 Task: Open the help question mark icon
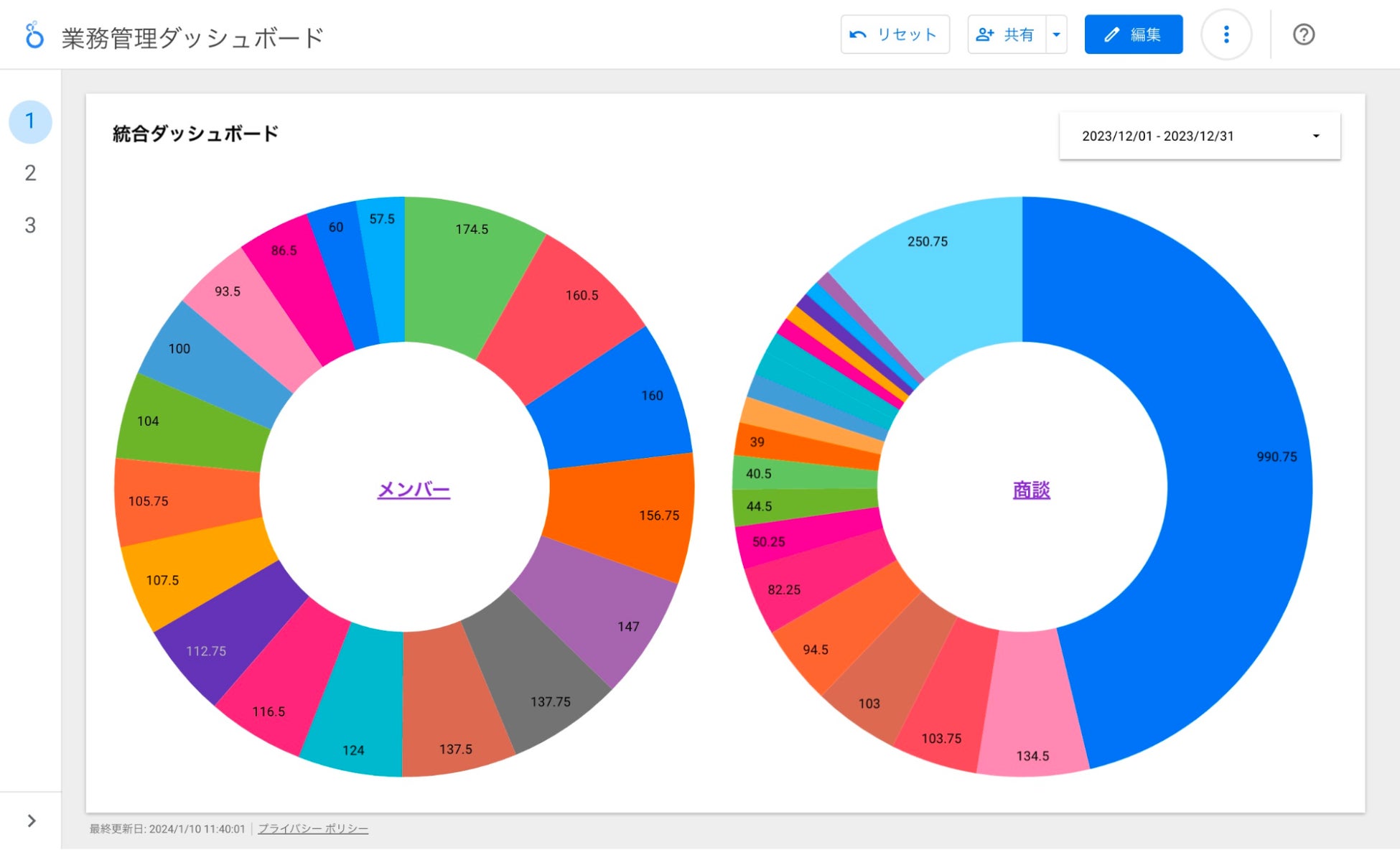[1303, 34]
